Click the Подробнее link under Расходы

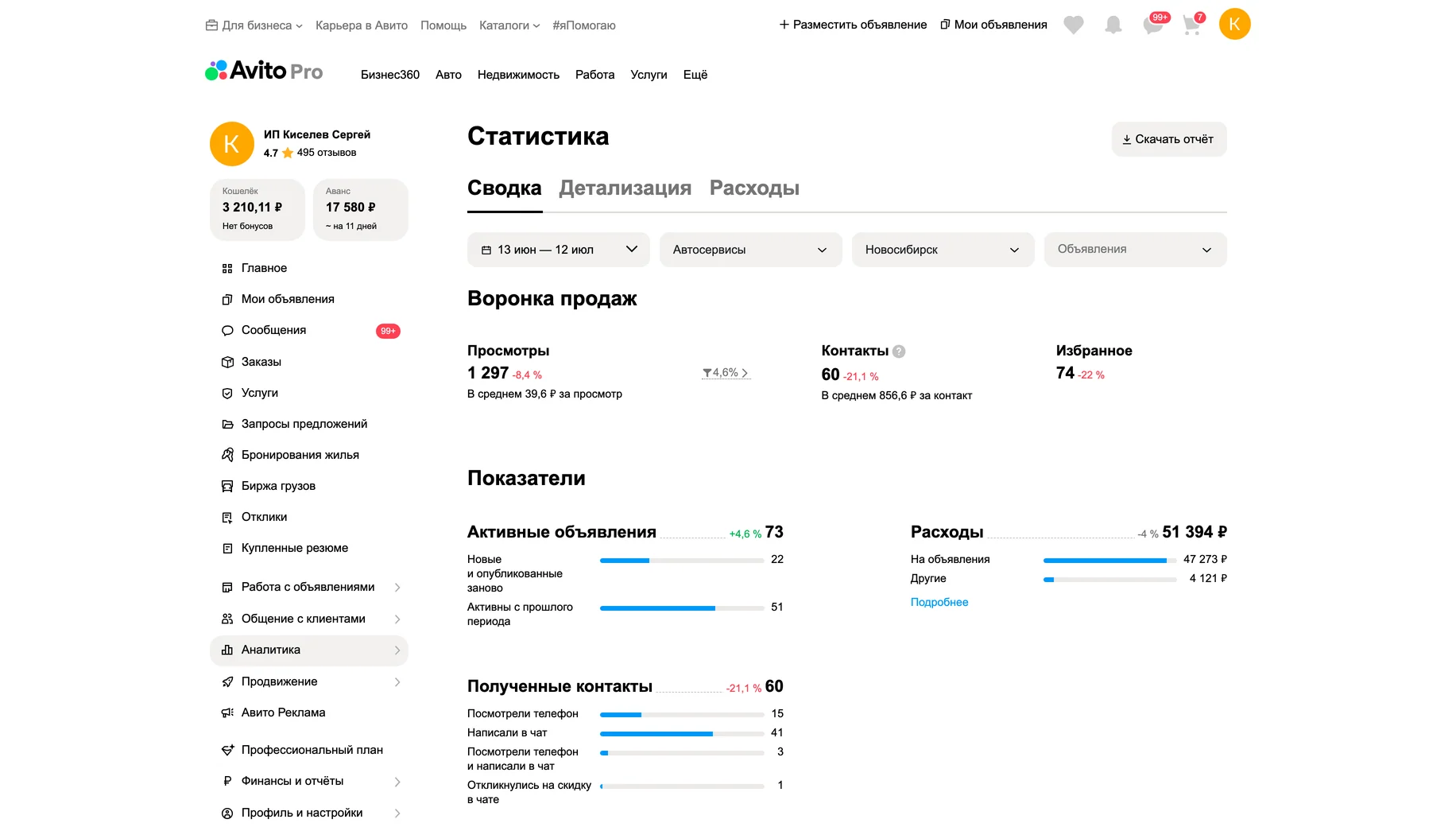pyautogui.click(x=939, y=603)
